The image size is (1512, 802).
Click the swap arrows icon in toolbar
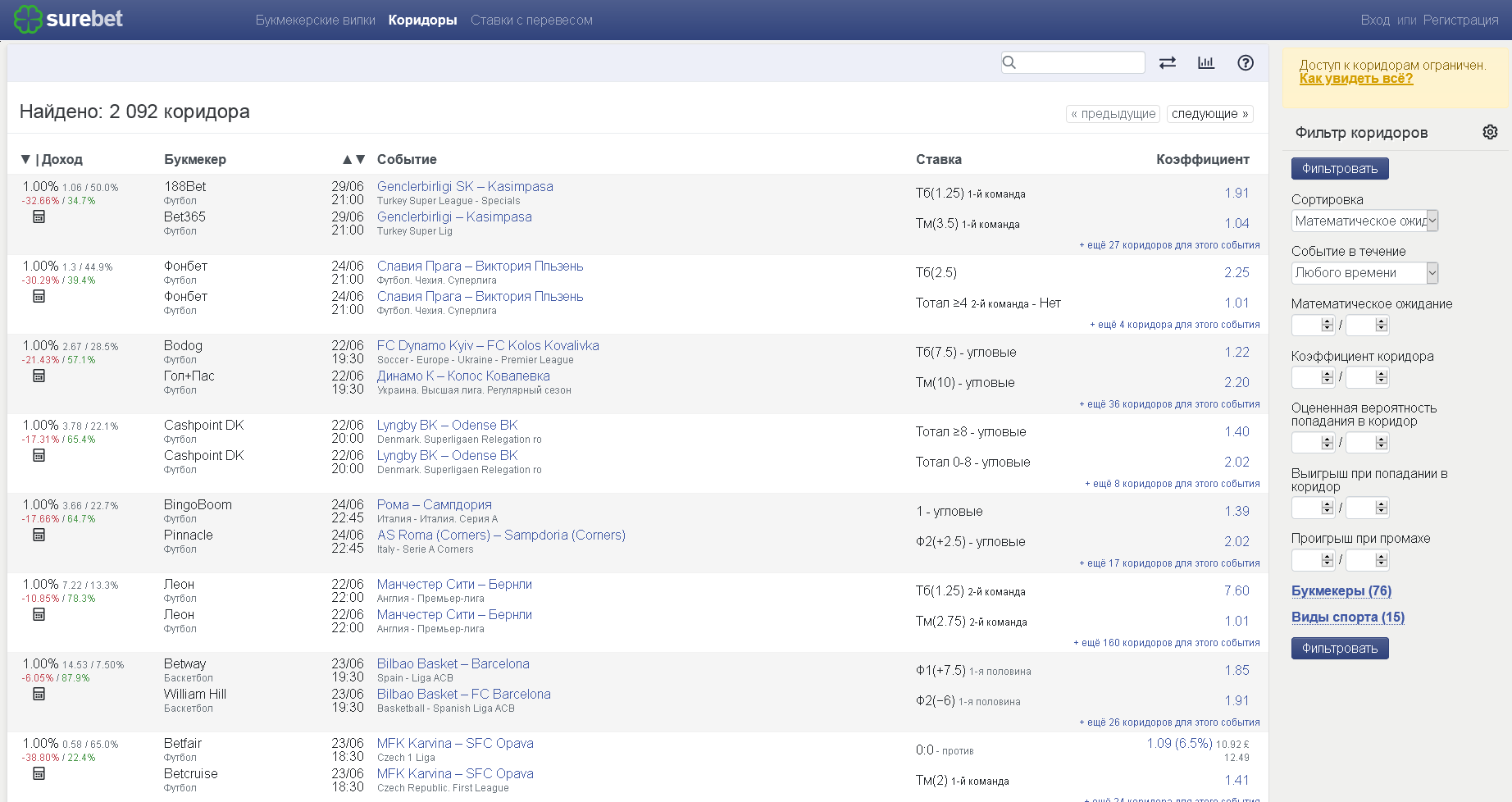pyautogui.click(x=1168, y=63)
